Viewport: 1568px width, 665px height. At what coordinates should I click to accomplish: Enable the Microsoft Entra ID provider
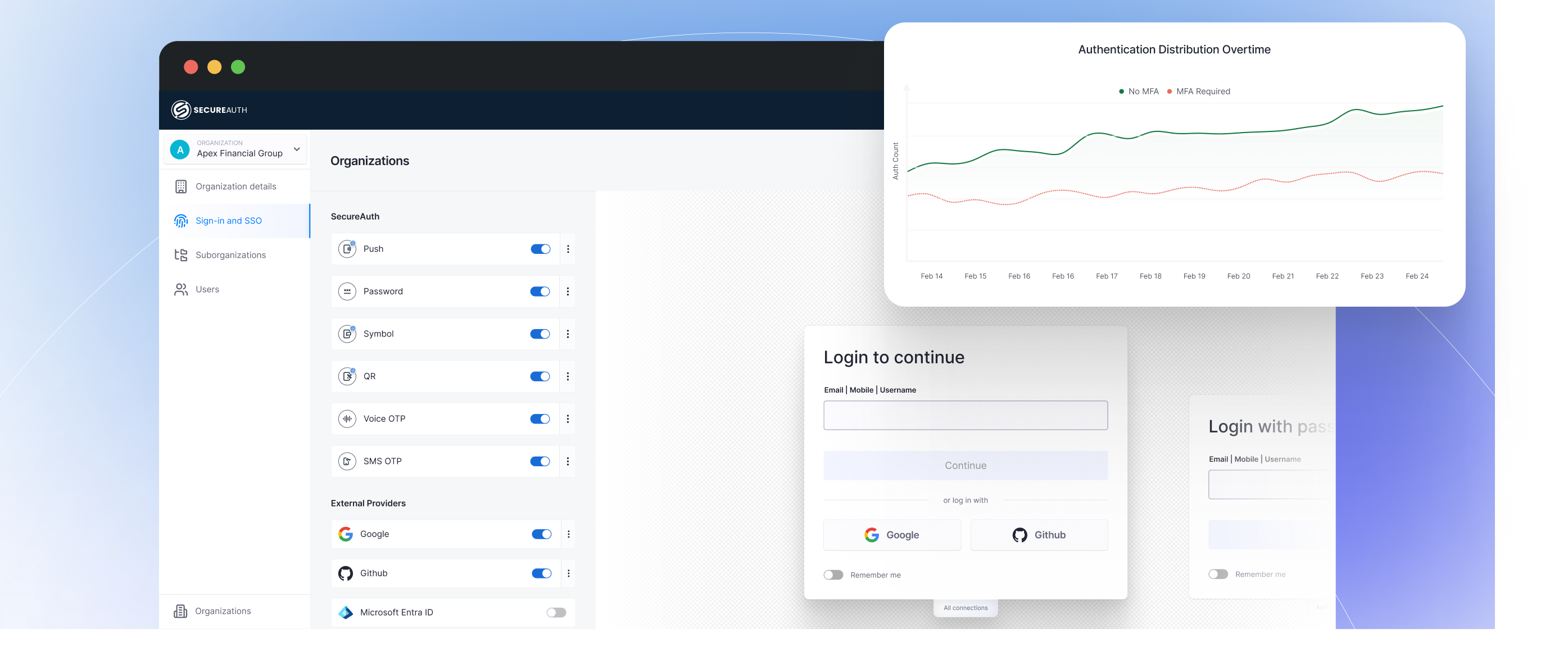(556, 613)
